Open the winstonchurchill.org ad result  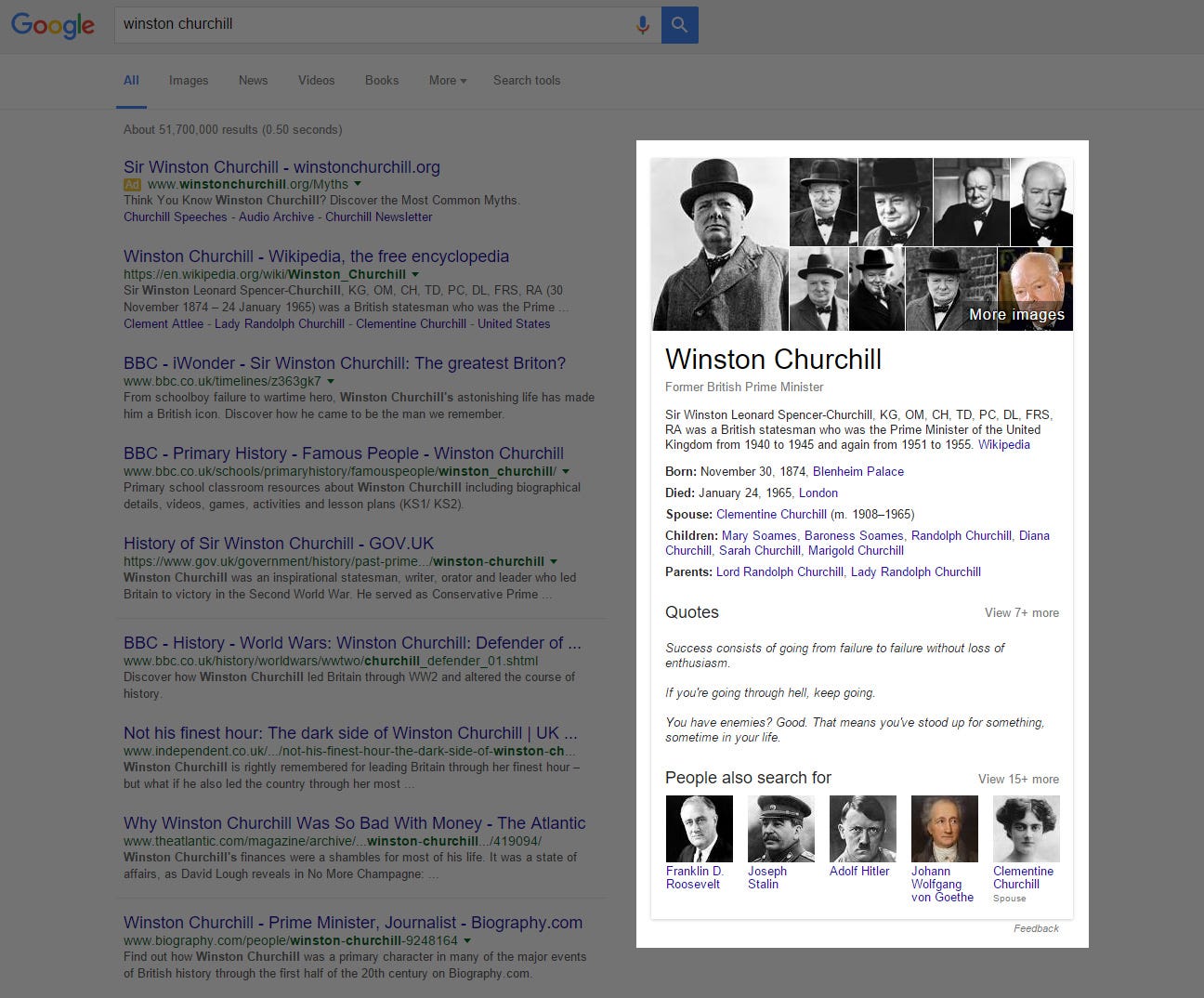[281, 167]
